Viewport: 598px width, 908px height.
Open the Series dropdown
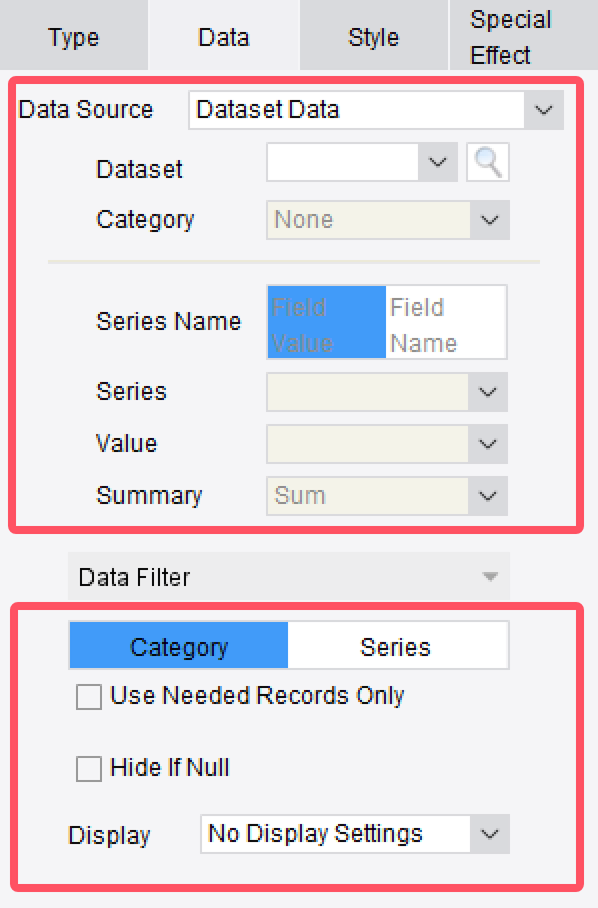487,392
